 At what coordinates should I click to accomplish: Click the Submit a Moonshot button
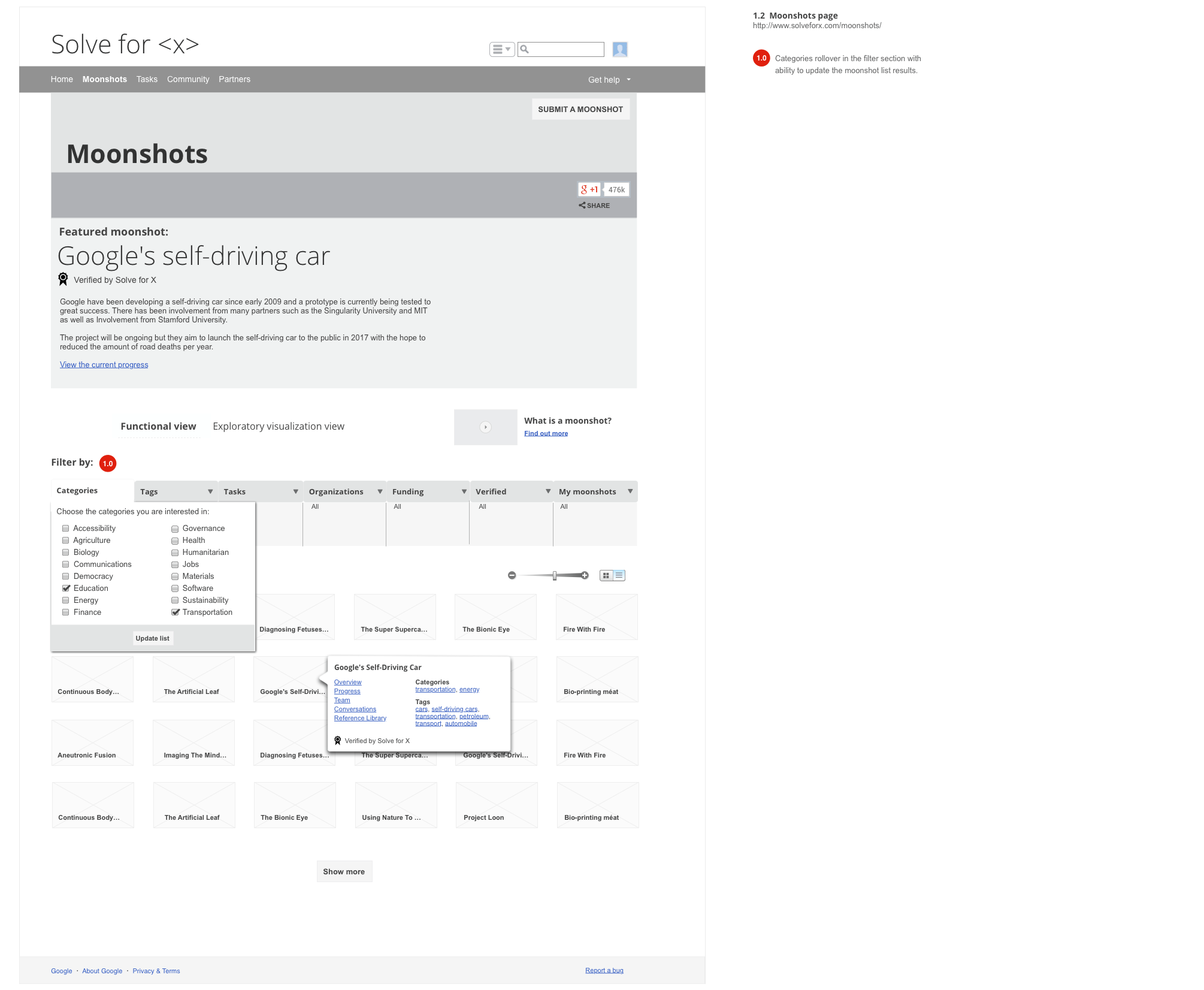pyautogui.click(x=580, y=109)
